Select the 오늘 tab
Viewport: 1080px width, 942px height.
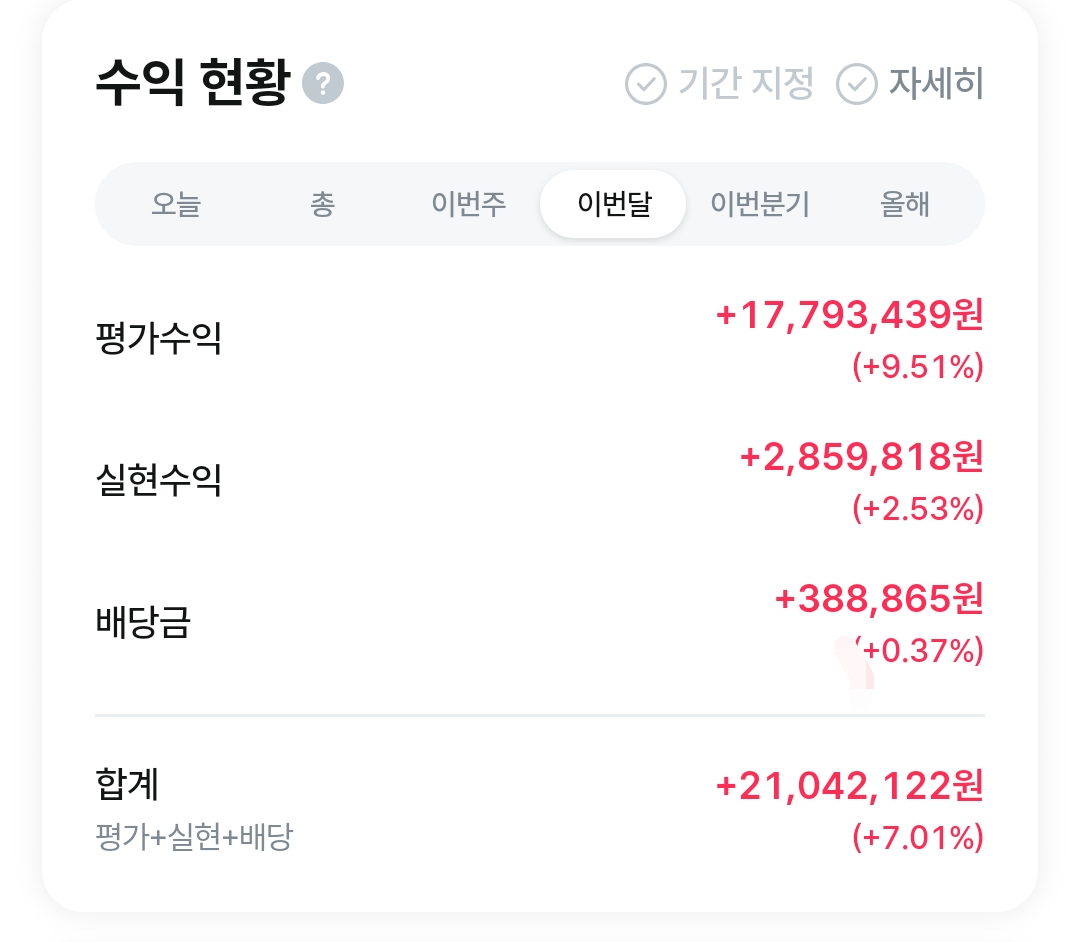176,205
